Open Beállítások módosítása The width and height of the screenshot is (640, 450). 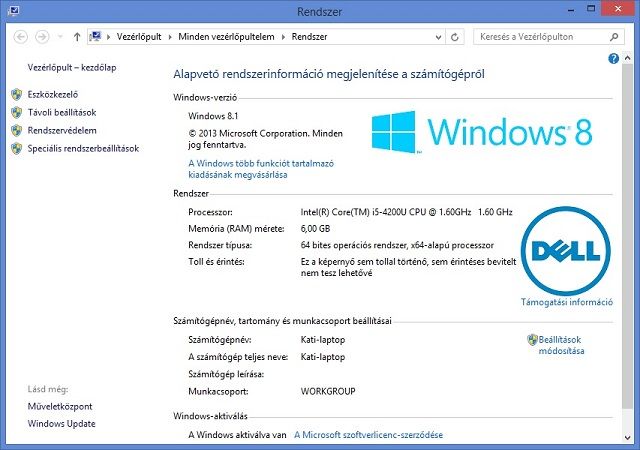click(561, 345)
